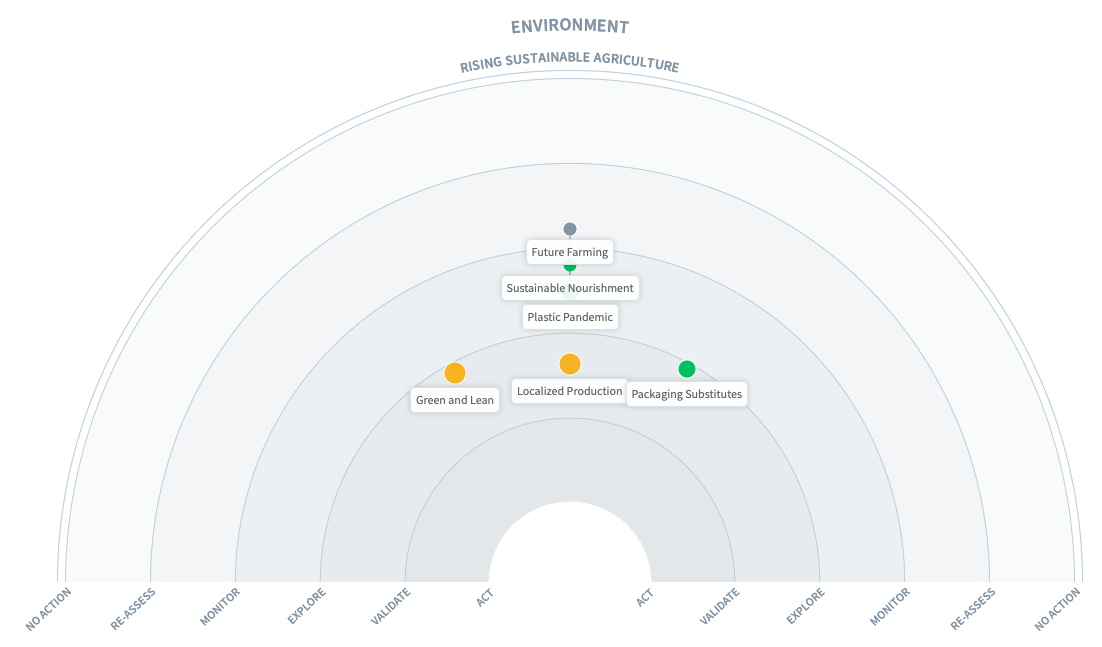The height and width of the screenshot is (647, 1102).
Task: Click the gray Future Farming dot
Action: 570,229
